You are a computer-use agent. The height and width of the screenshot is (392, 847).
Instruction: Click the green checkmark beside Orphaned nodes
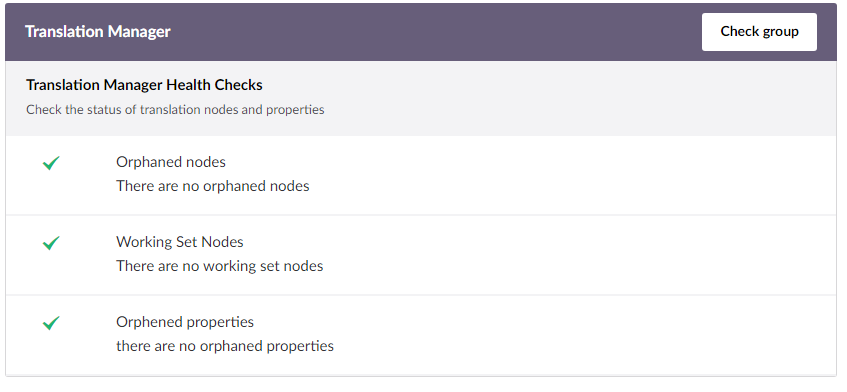[51, 163]
